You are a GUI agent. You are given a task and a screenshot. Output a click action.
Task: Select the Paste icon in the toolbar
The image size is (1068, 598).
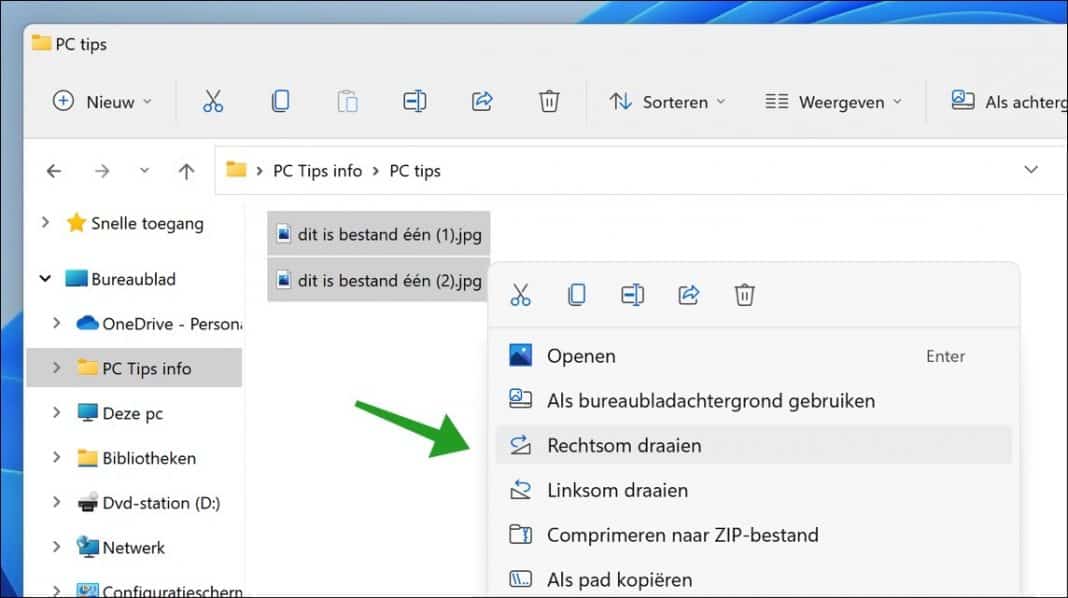click(x=347, y=101)
